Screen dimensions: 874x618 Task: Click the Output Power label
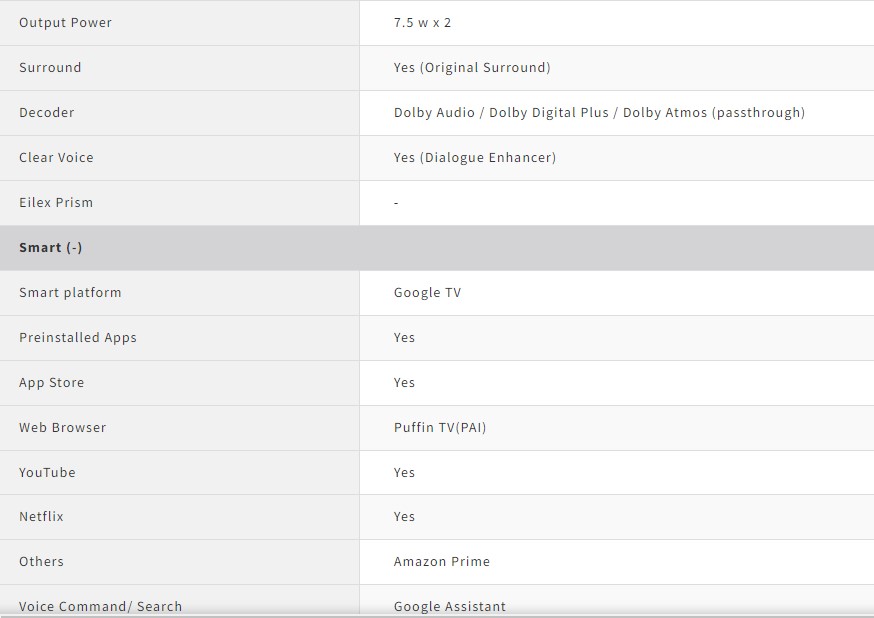(65, 23)
